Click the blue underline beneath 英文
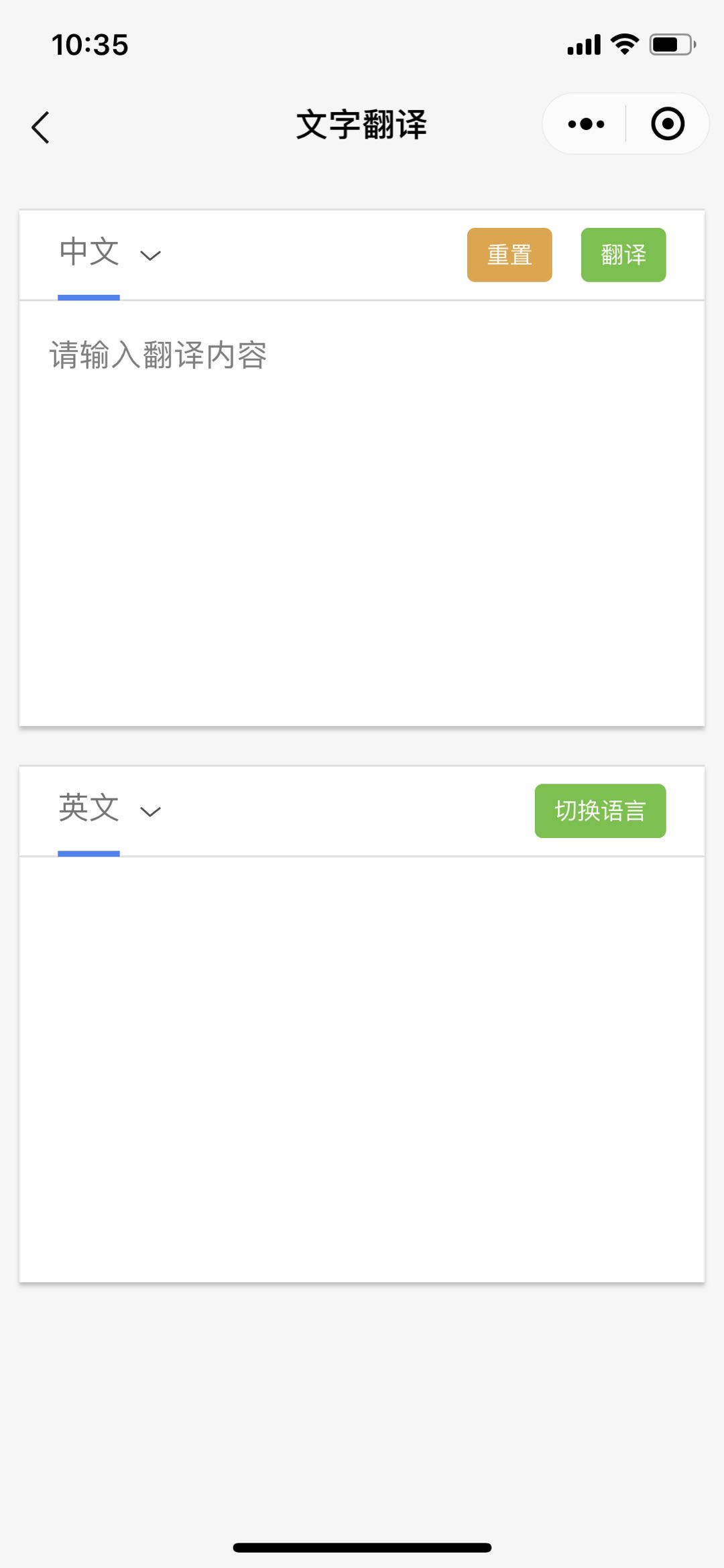This screenshot has height=1568, width=724. (88, 854)
